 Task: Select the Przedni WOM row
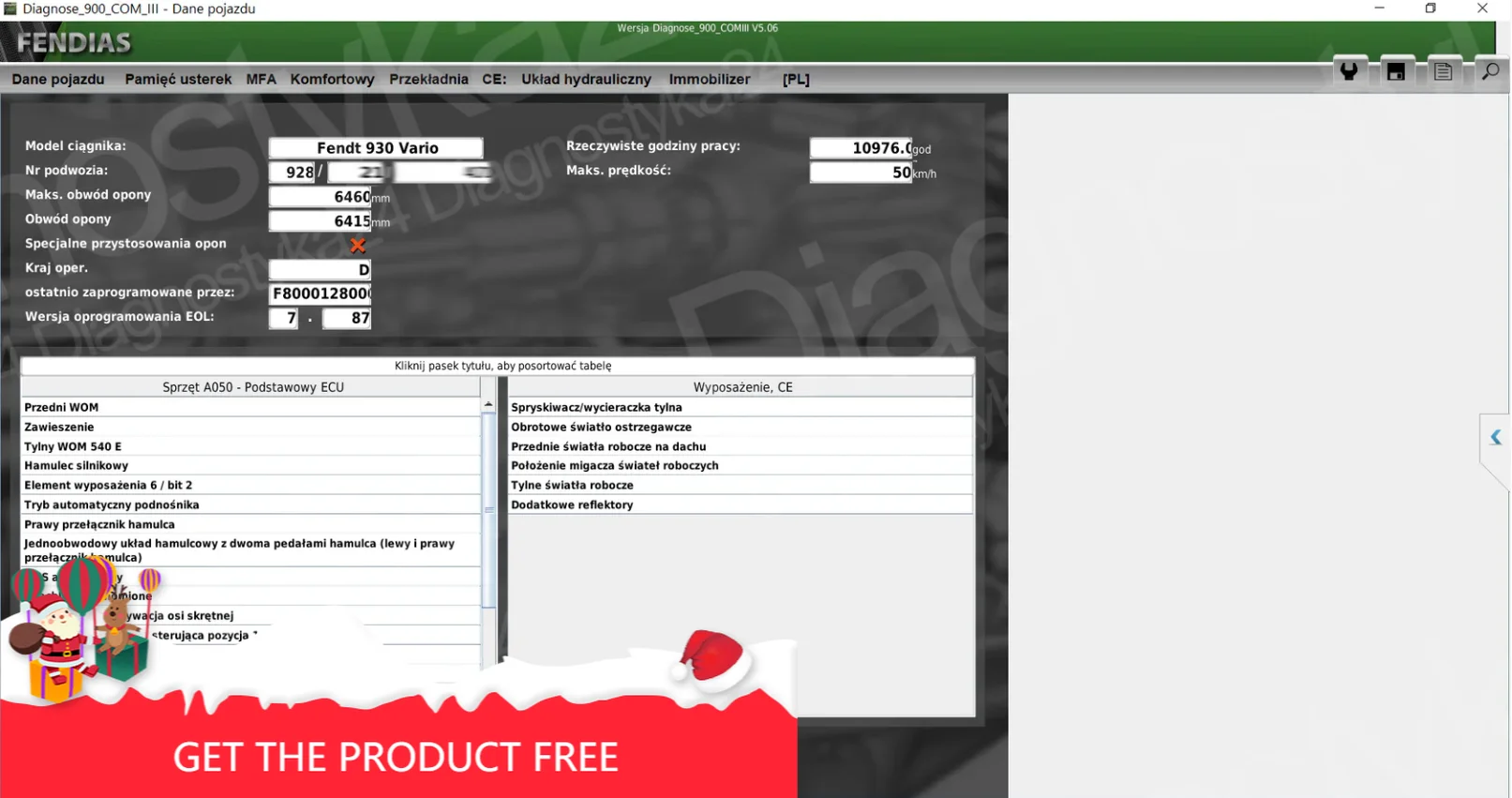pyautogui.click(x=251, y=407)
